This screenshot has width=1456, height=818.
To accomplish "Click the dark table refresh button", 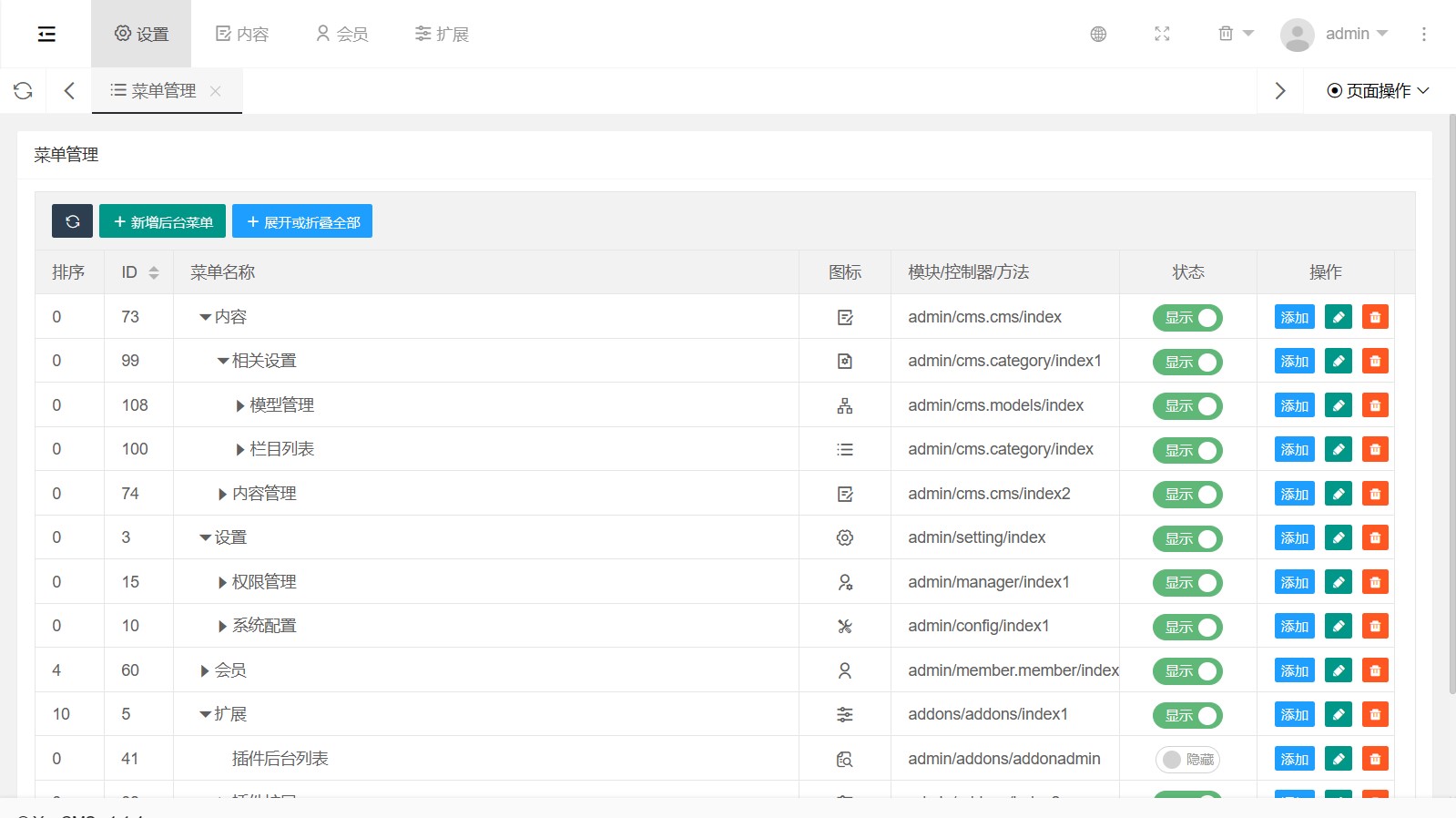I will click(x=72, y=221).
